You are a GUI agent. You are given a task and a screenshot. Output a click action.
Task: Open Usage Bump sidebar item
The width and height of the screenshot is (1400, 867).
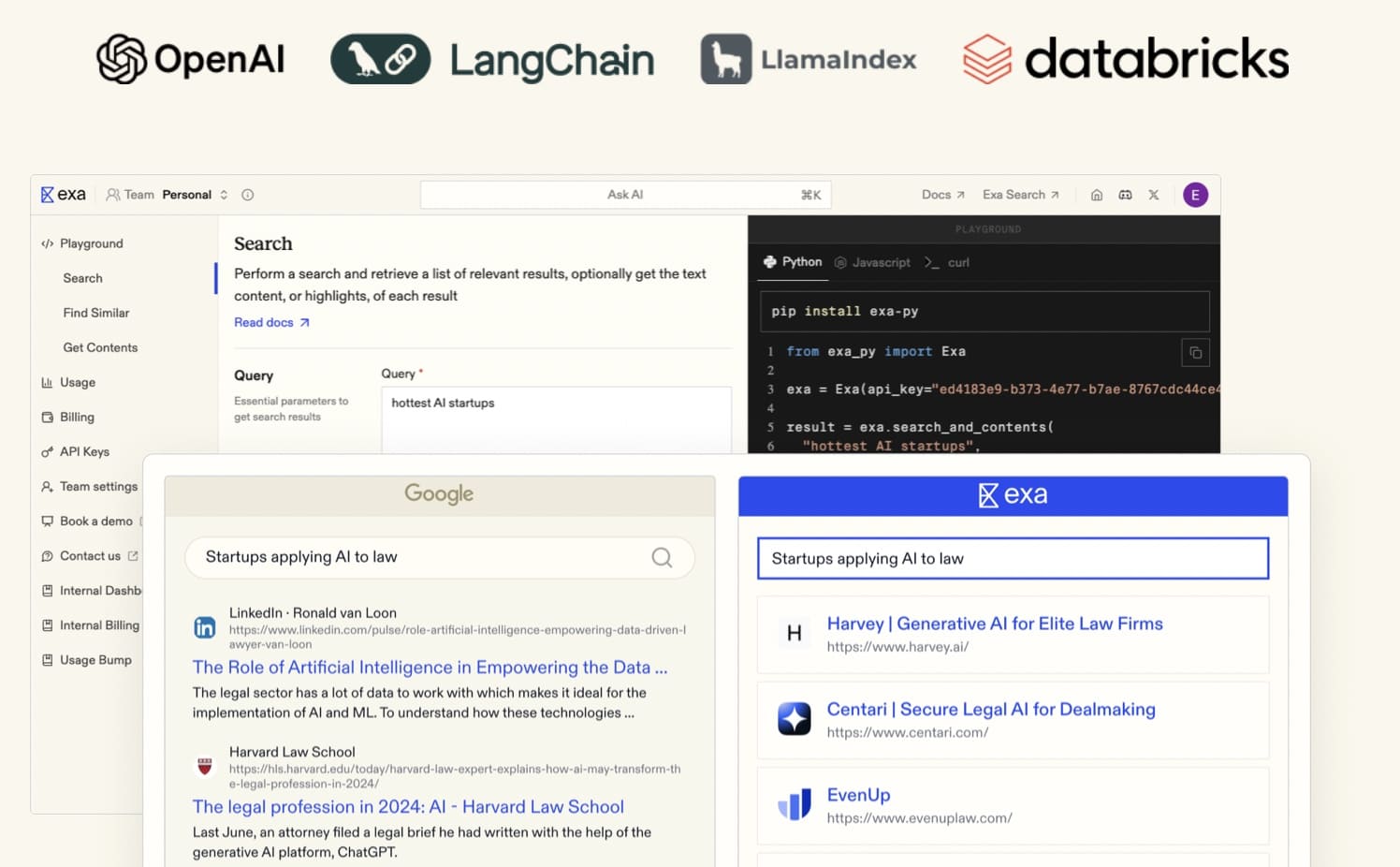click(95, 659)
